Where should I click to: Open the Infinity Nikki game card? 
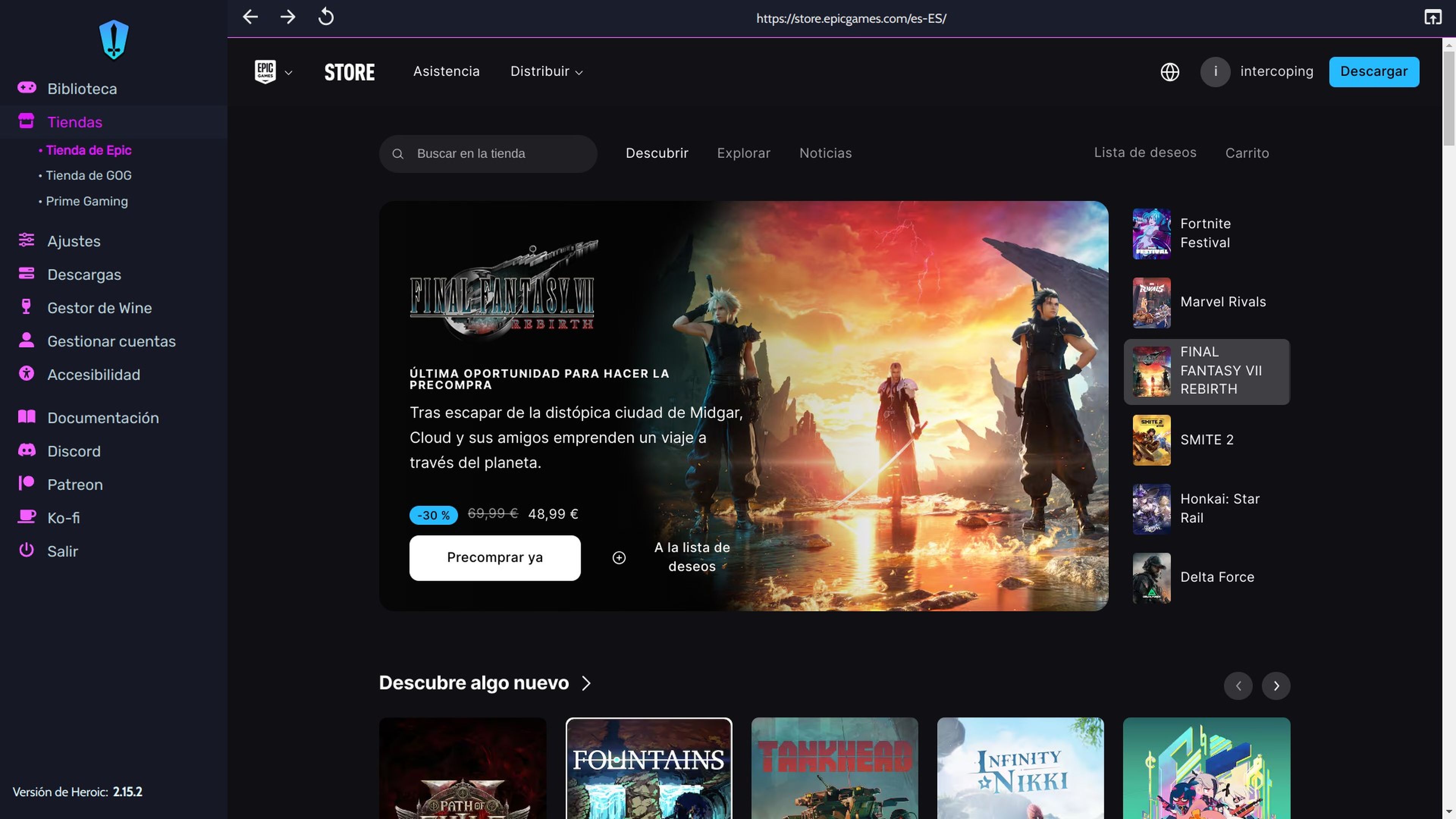tap(1020, 768)
